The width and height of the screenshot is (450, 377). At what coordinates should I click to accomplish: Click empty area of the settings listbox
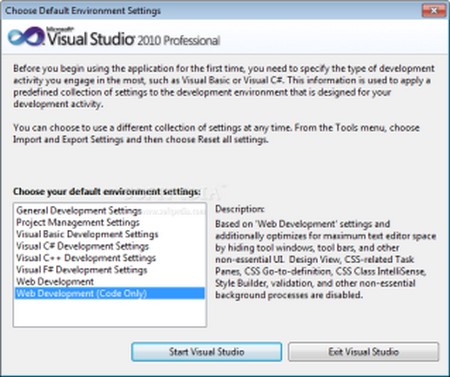[x=110, y=313]
